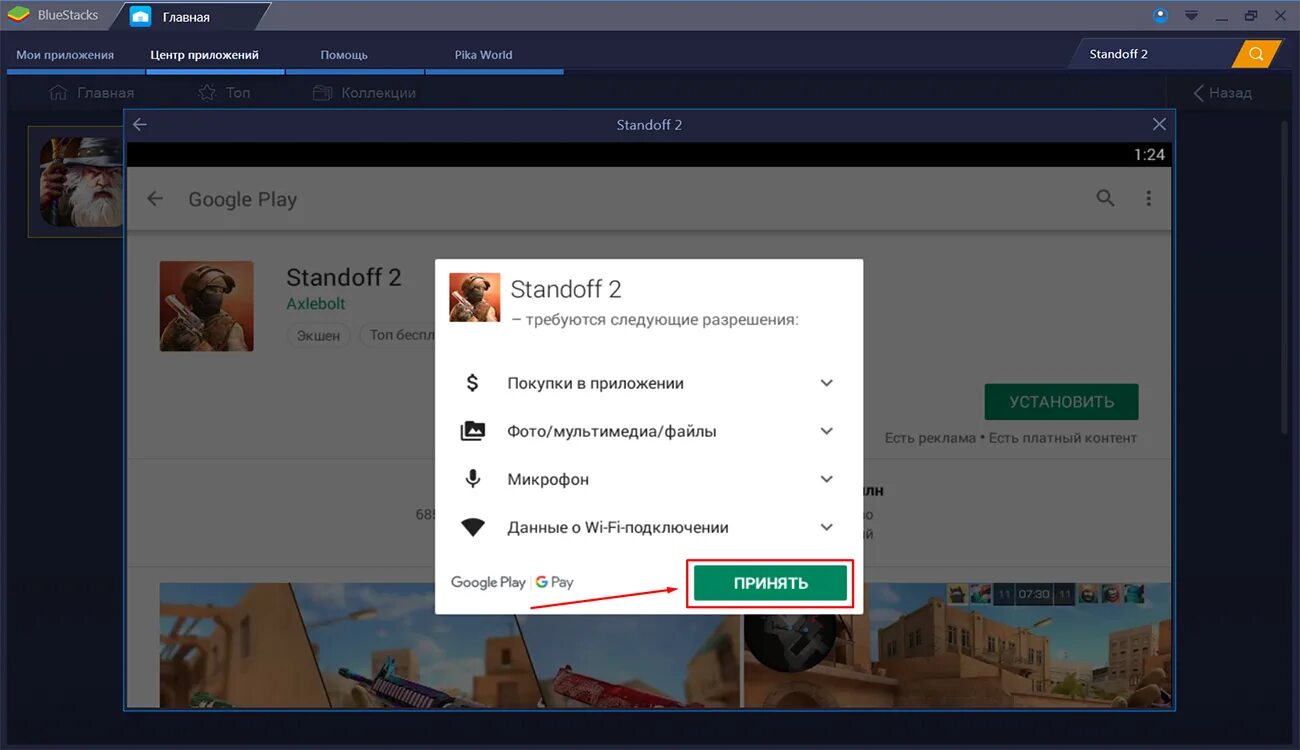Click the Google Play title text
The width and height of the screenshot is (1300, 750).
[243, 199]
